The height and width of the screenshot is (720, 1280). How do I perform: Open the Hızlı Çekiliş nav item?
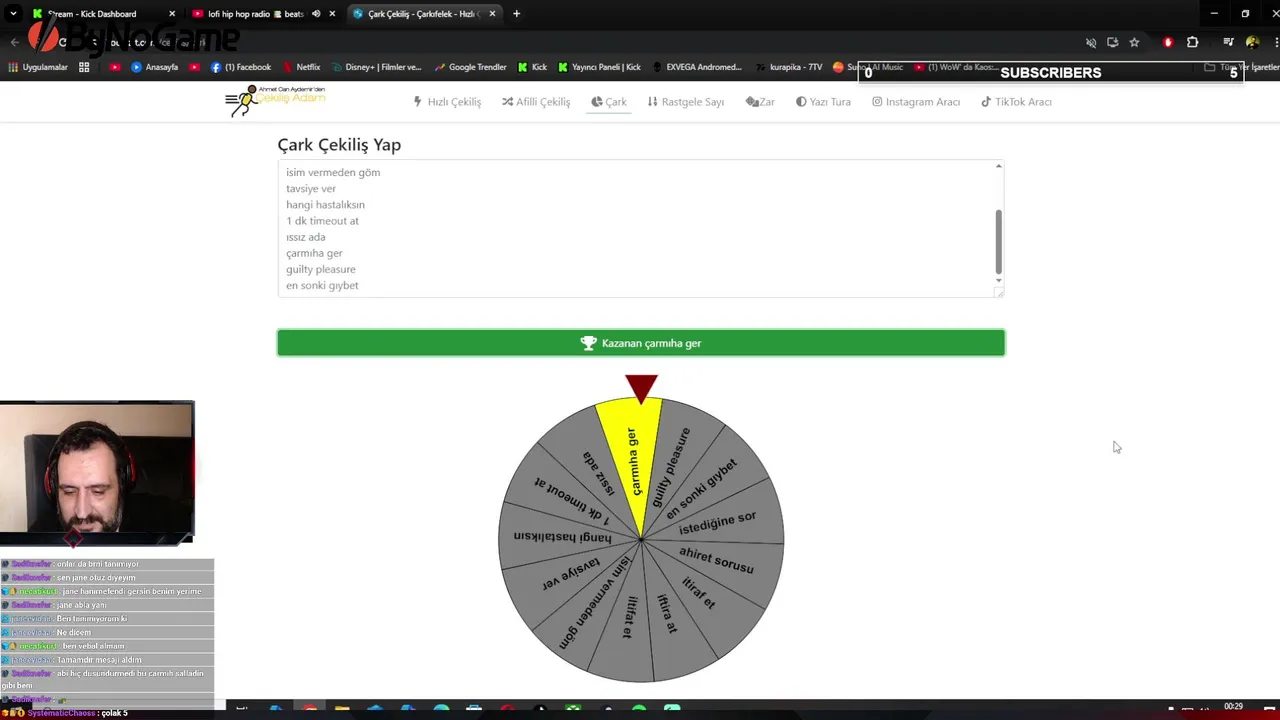(x=447, y=102)
